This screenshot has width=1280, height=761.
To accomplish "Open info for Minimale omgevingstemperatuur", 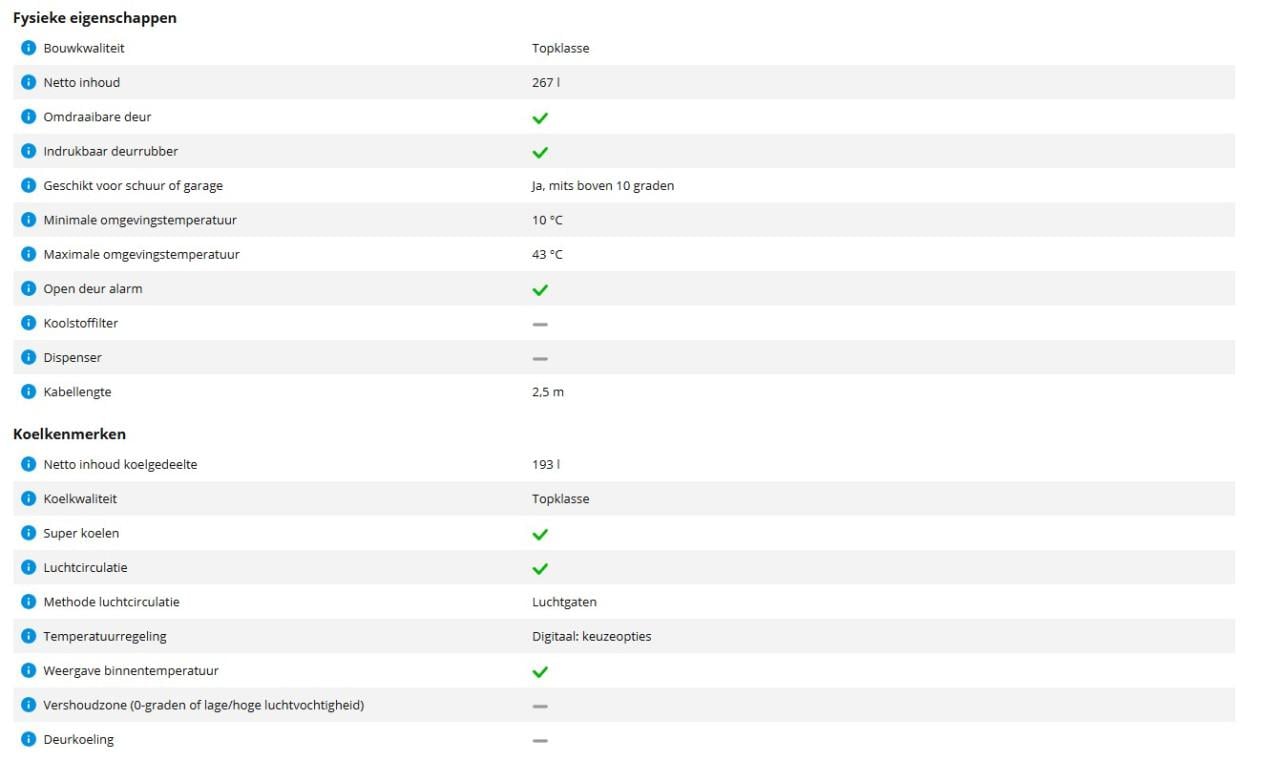I will [28, 219].
